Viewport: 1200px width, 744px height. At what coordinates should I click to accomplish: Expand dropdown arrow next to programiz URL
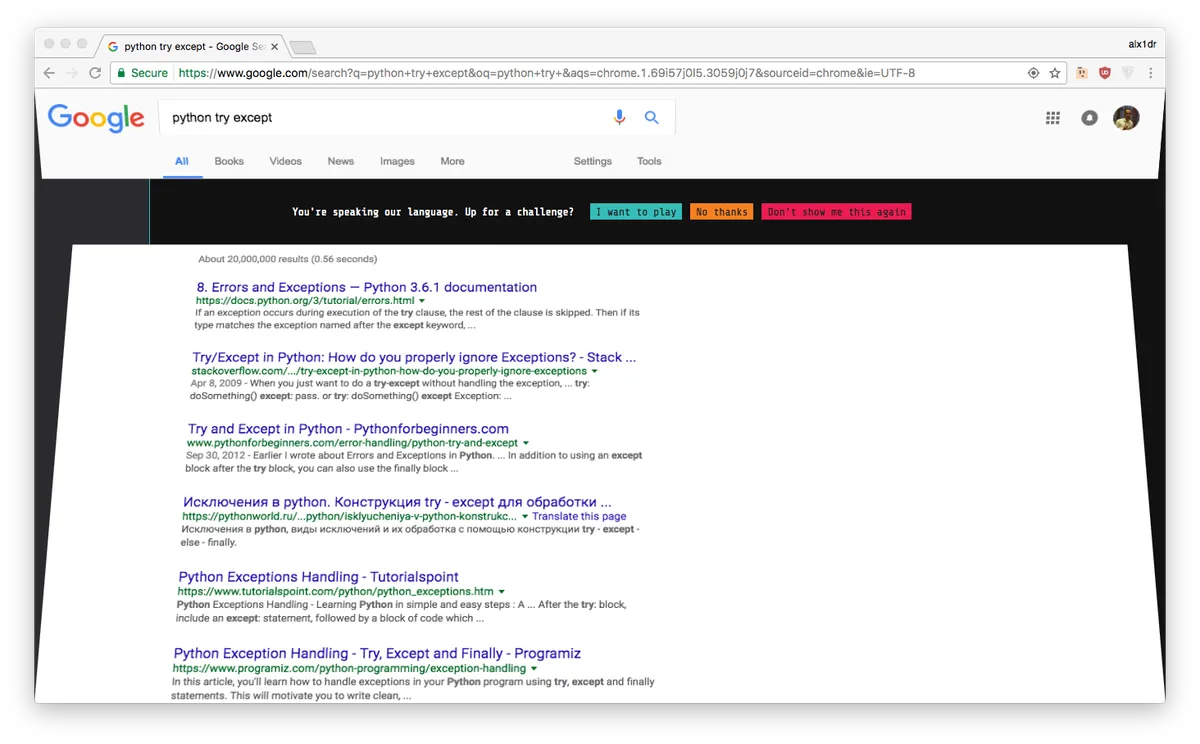534,668
